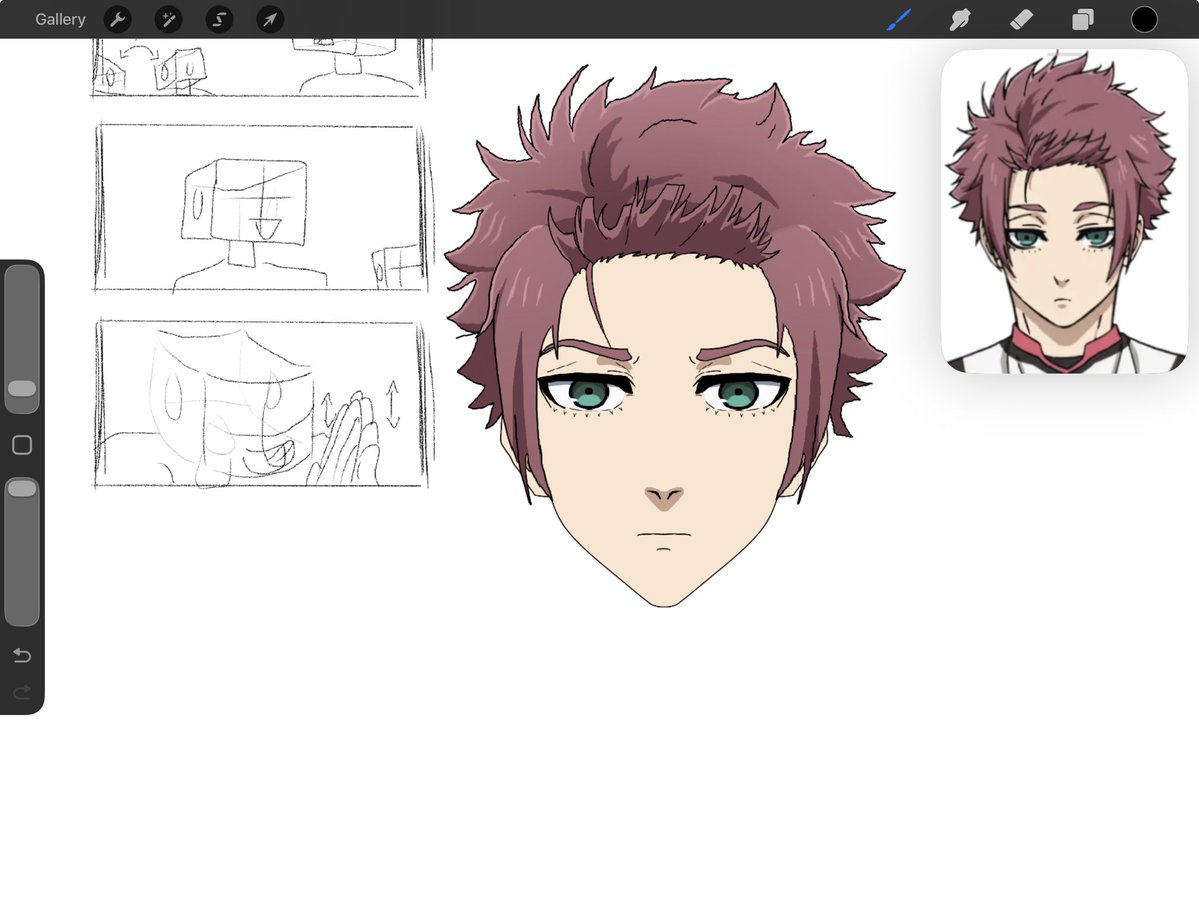Tap the floating reference image window
This screenshot has height=899, width=1199.
tap(1064, 212)
